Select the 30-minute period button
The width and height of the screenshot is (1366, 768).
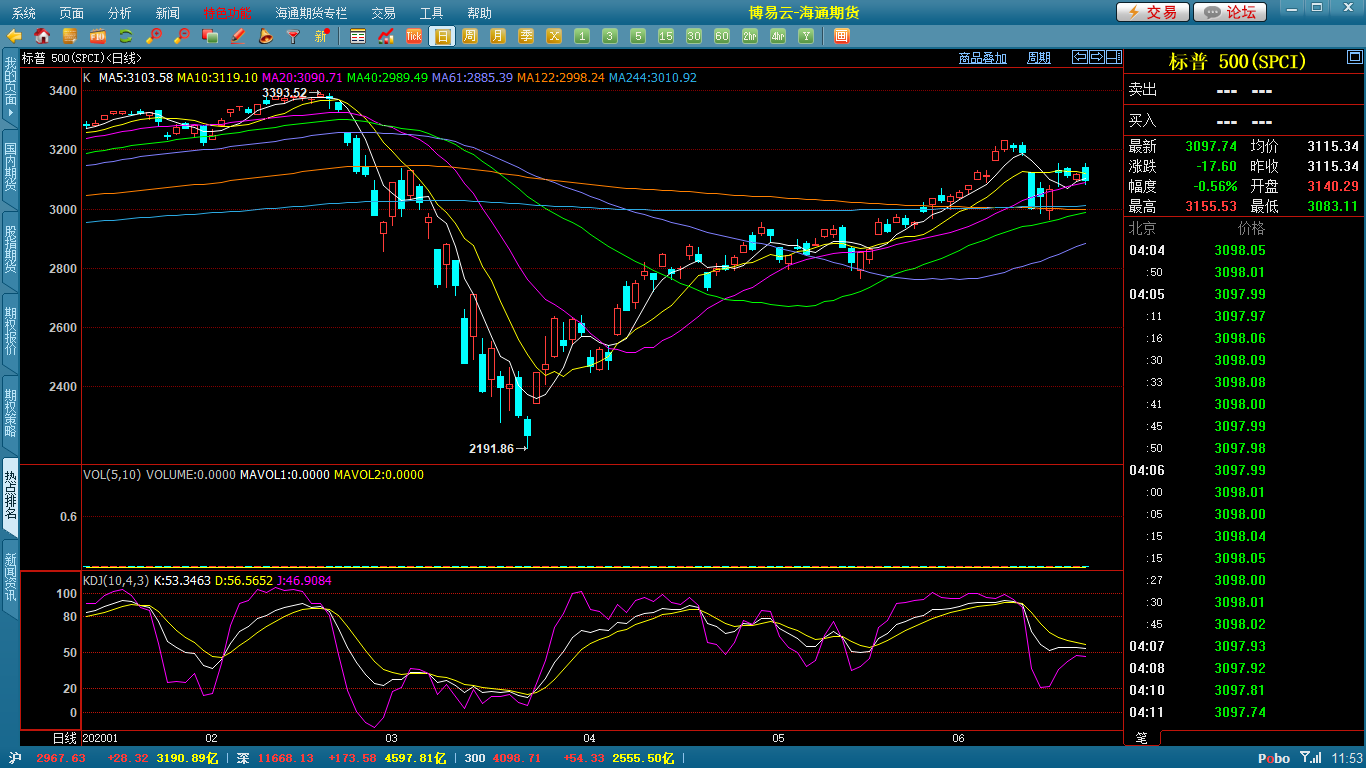pyautogui.click(x=694, y=36)
